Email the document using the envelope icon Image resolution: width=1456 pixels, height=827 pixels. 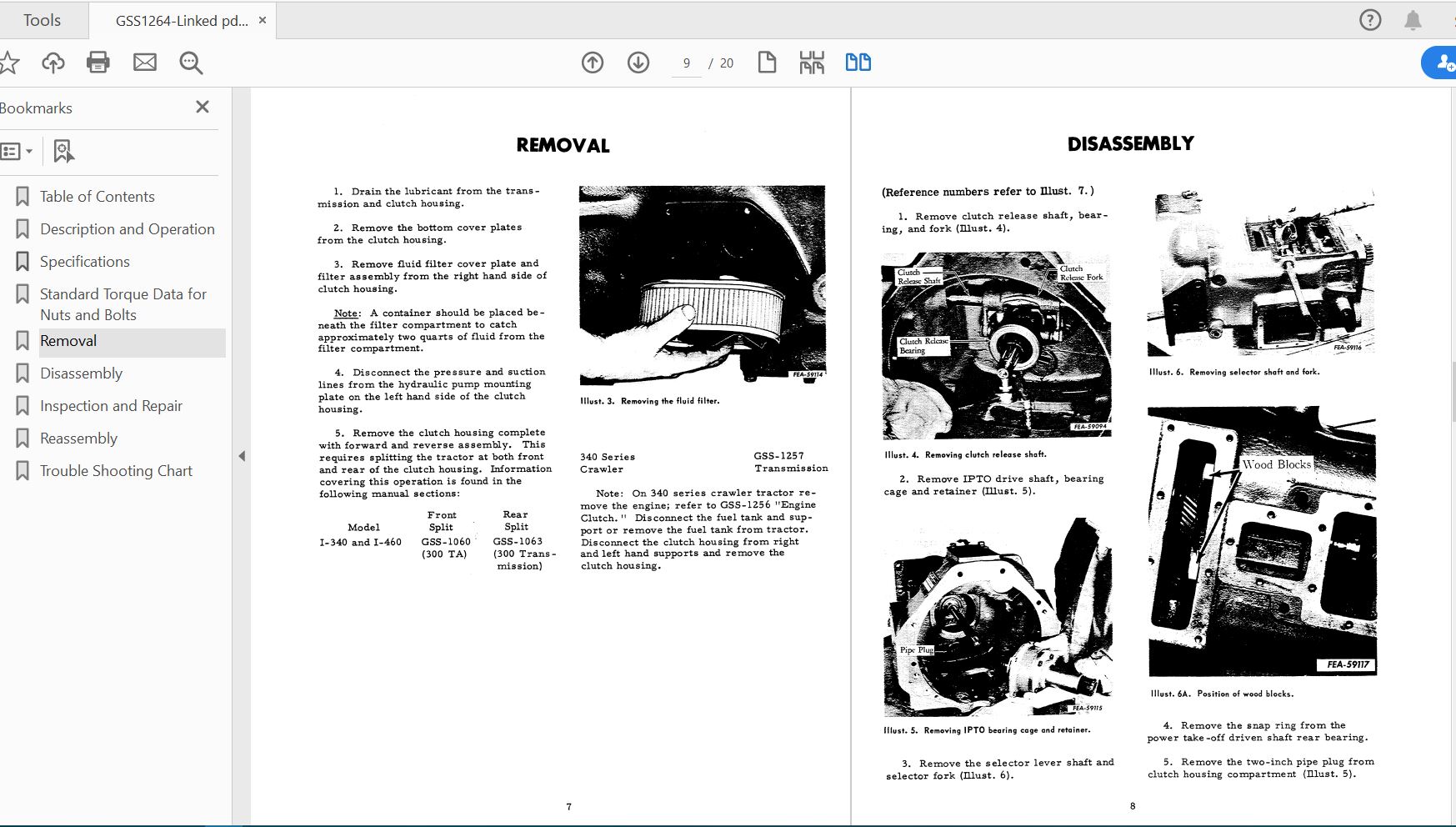coord(145,62)
